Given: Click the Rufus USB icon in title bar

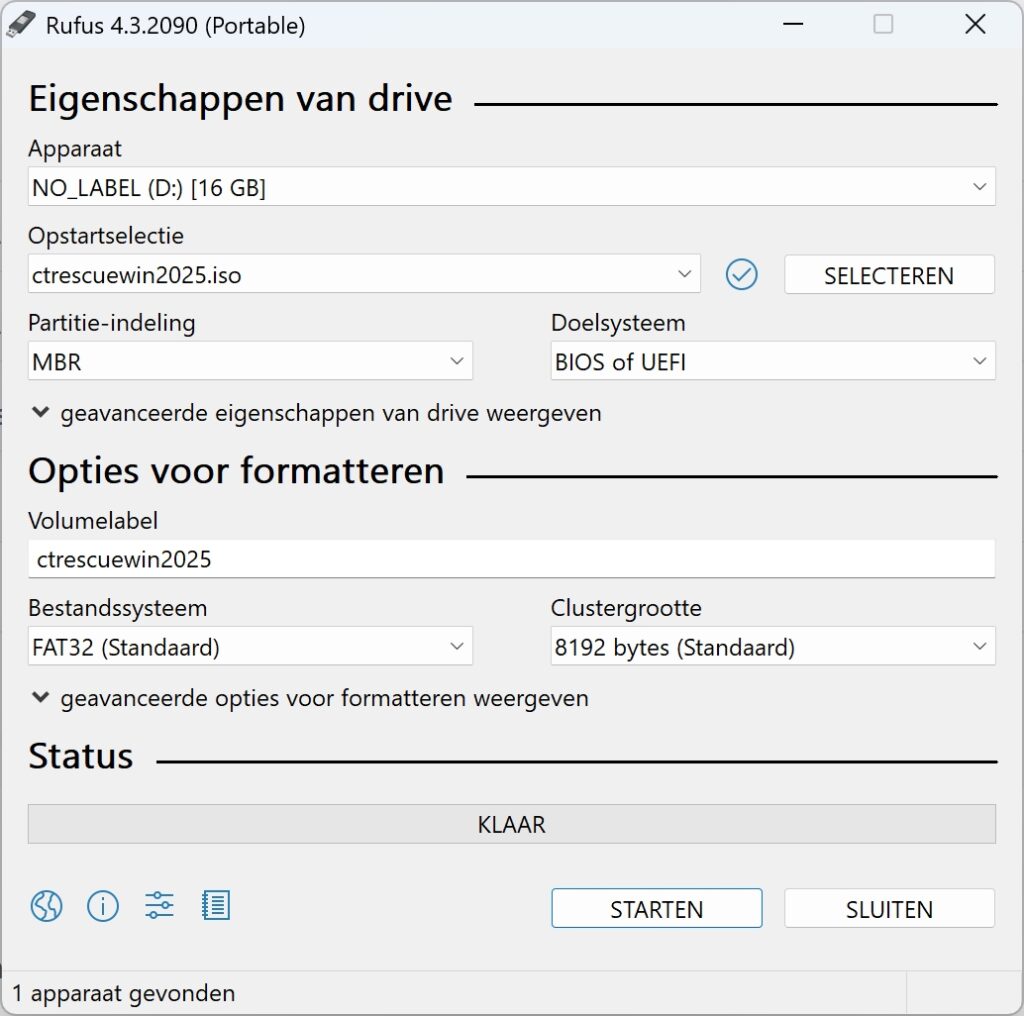Looking at the screenshot, I should click(22, 25).
